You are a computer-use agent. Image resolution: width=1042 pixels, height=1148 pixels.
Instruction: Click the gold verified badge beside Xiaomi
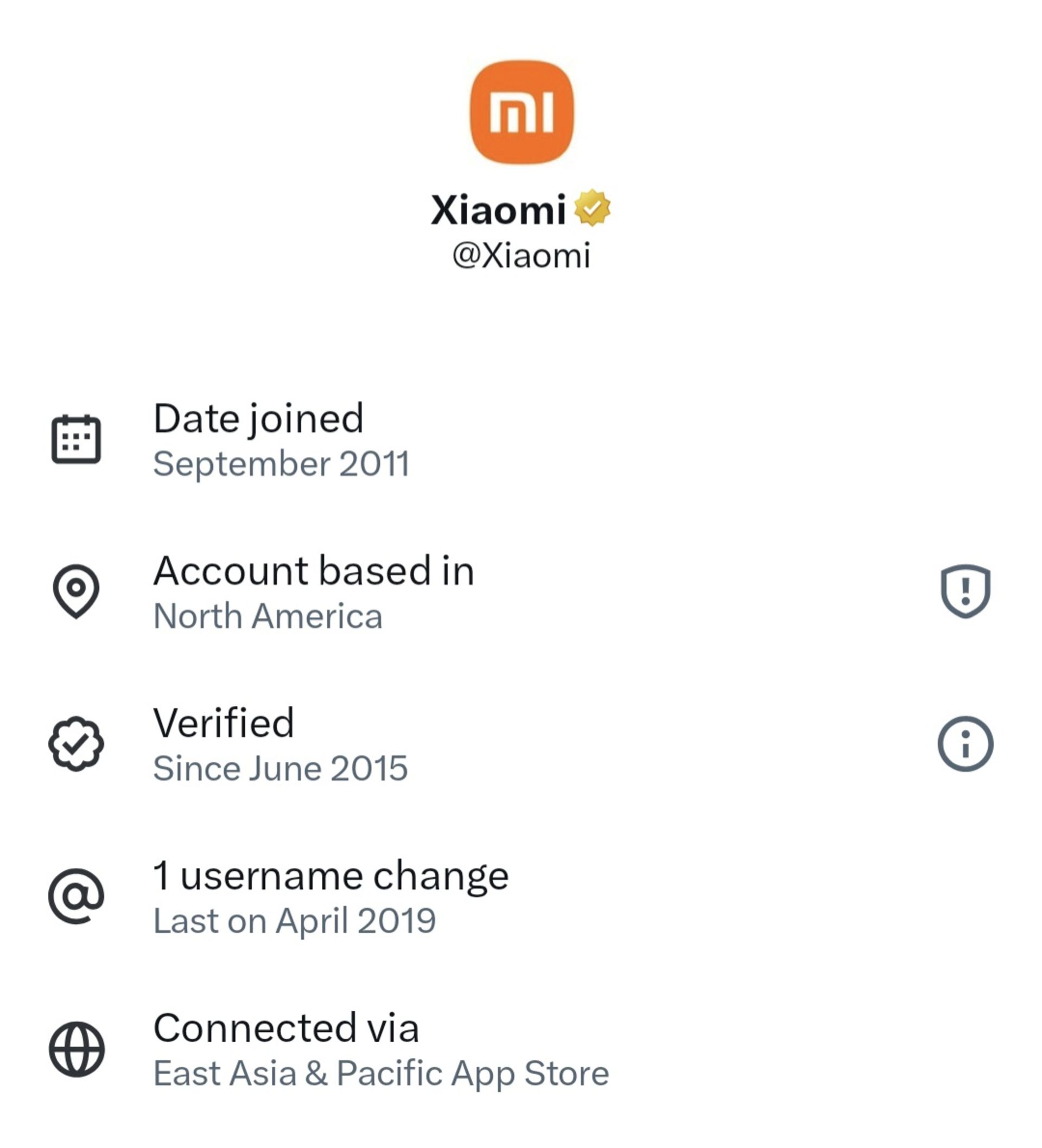(593, 208)
